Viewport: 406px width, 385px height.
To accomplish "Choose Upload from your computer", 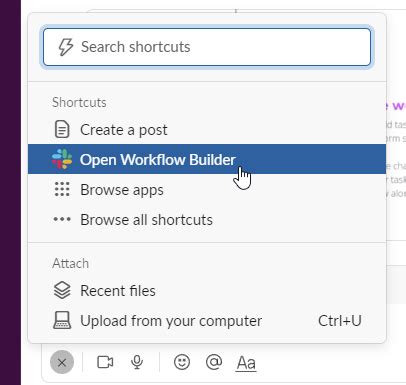I will coord(207,321).
